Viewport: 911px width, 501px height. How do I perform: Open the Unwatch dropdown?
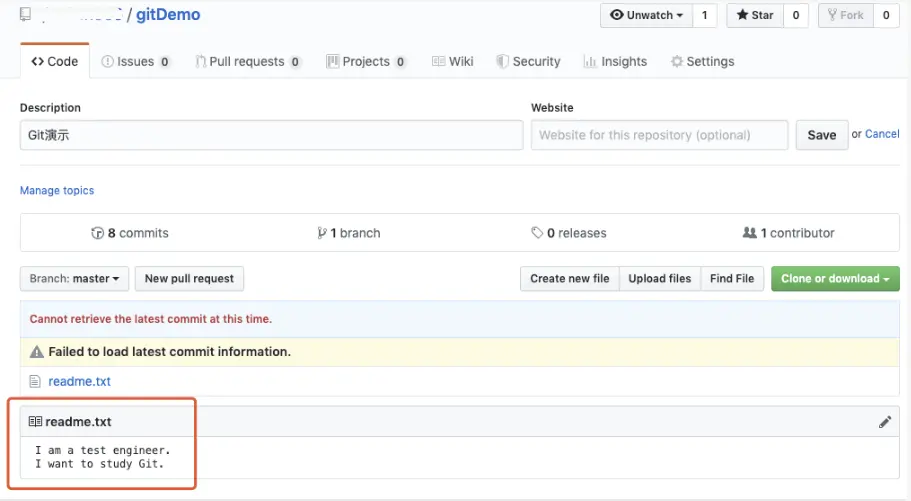[x=646, y=15]
